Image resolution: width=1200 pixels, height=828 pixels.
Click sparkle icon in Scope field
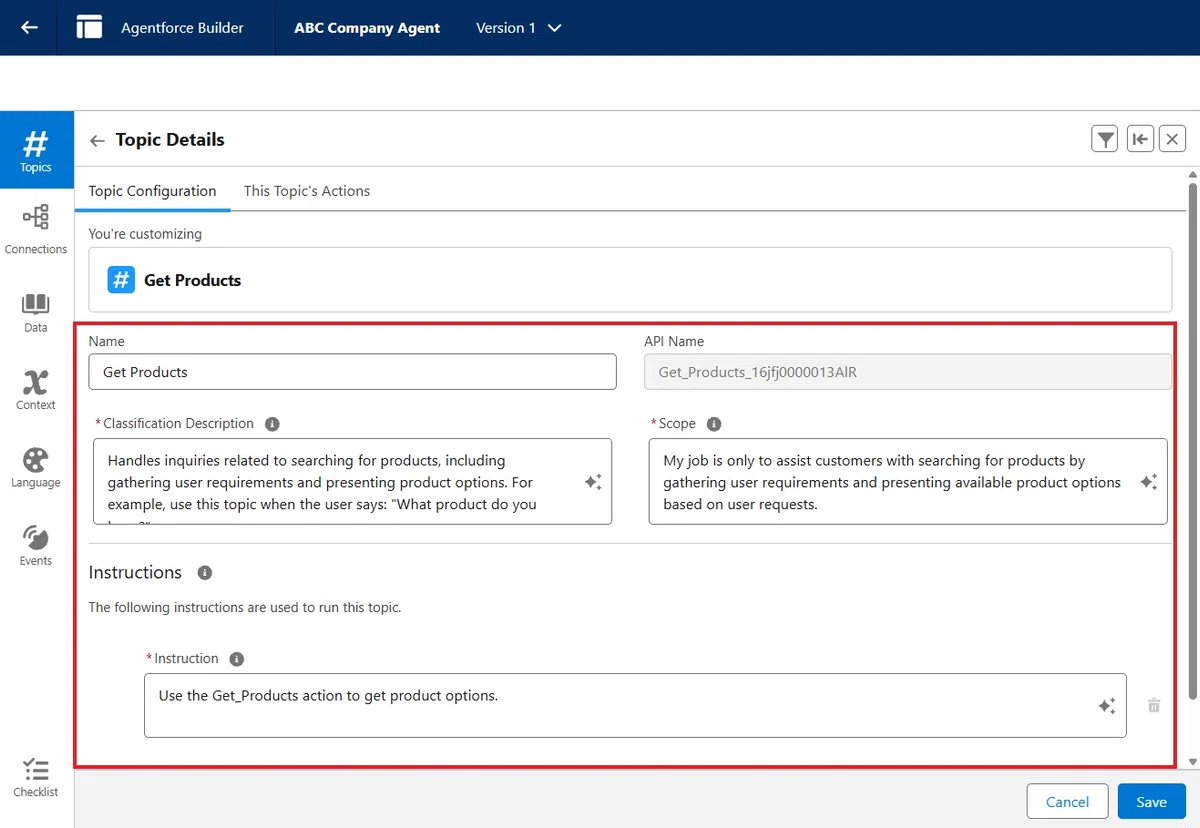(1149, 482)
